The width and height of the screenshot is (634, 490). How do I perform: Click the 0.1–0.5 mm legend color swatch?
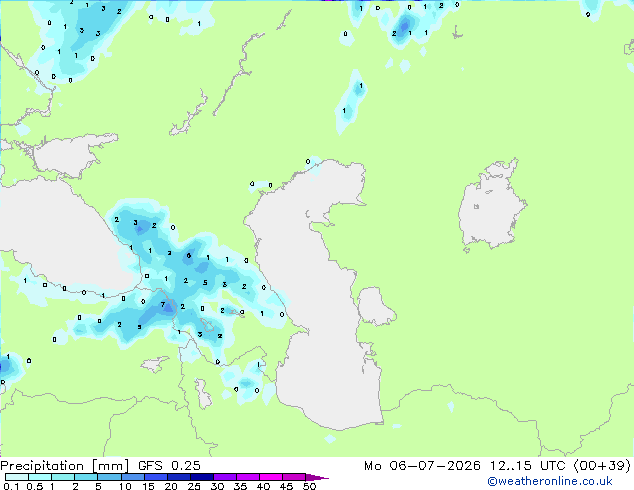(x=17, y=477)
